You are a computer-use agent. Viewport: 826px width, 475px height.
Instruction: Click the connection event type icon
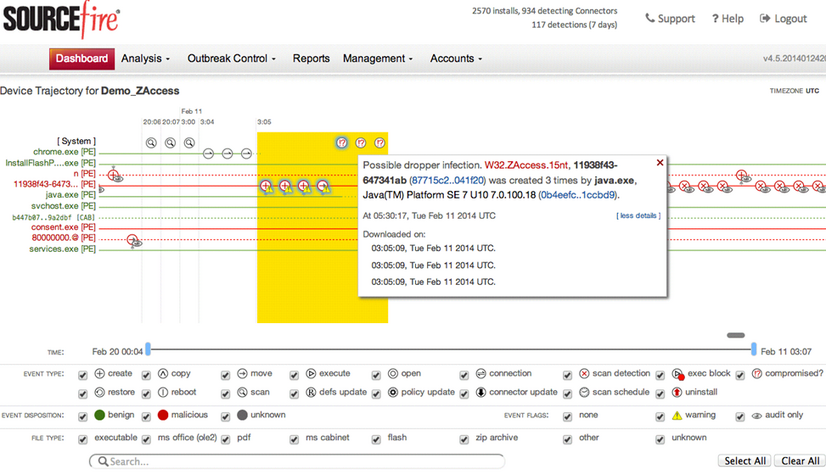point(481,373)
